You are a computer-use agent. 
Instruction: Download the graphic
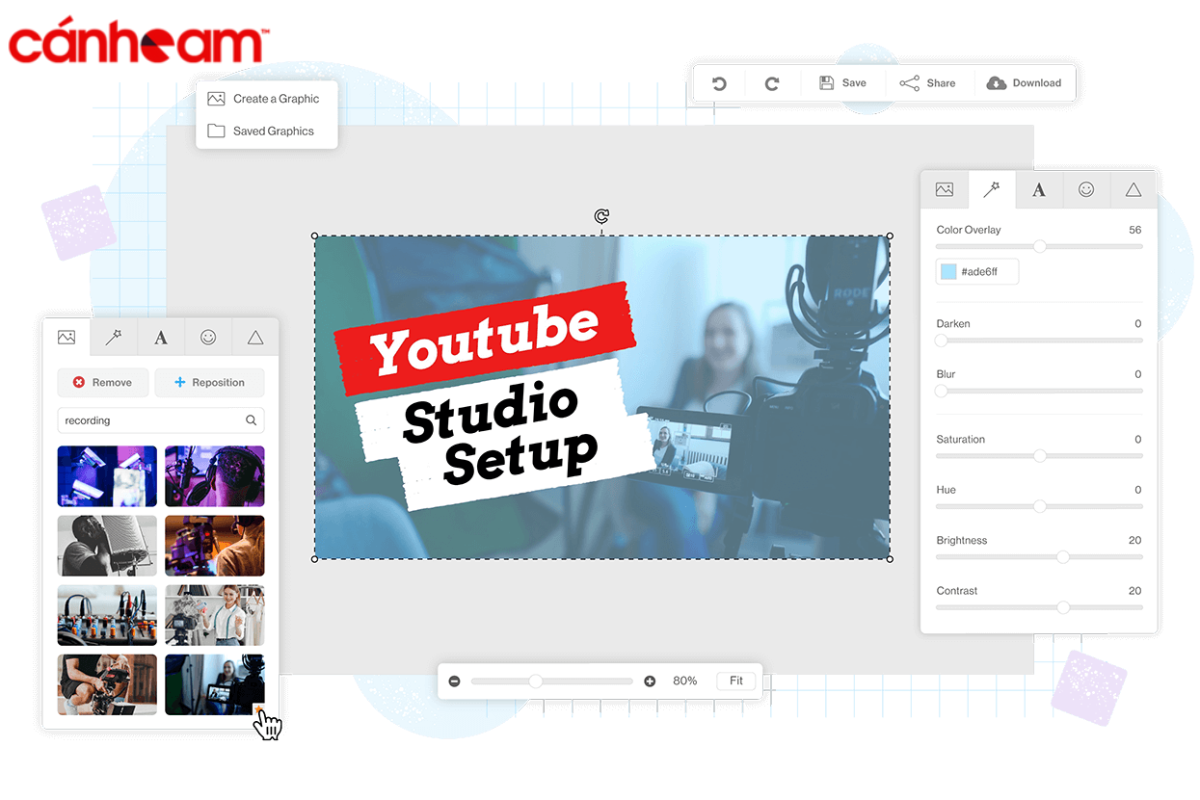click(1024, 83)
